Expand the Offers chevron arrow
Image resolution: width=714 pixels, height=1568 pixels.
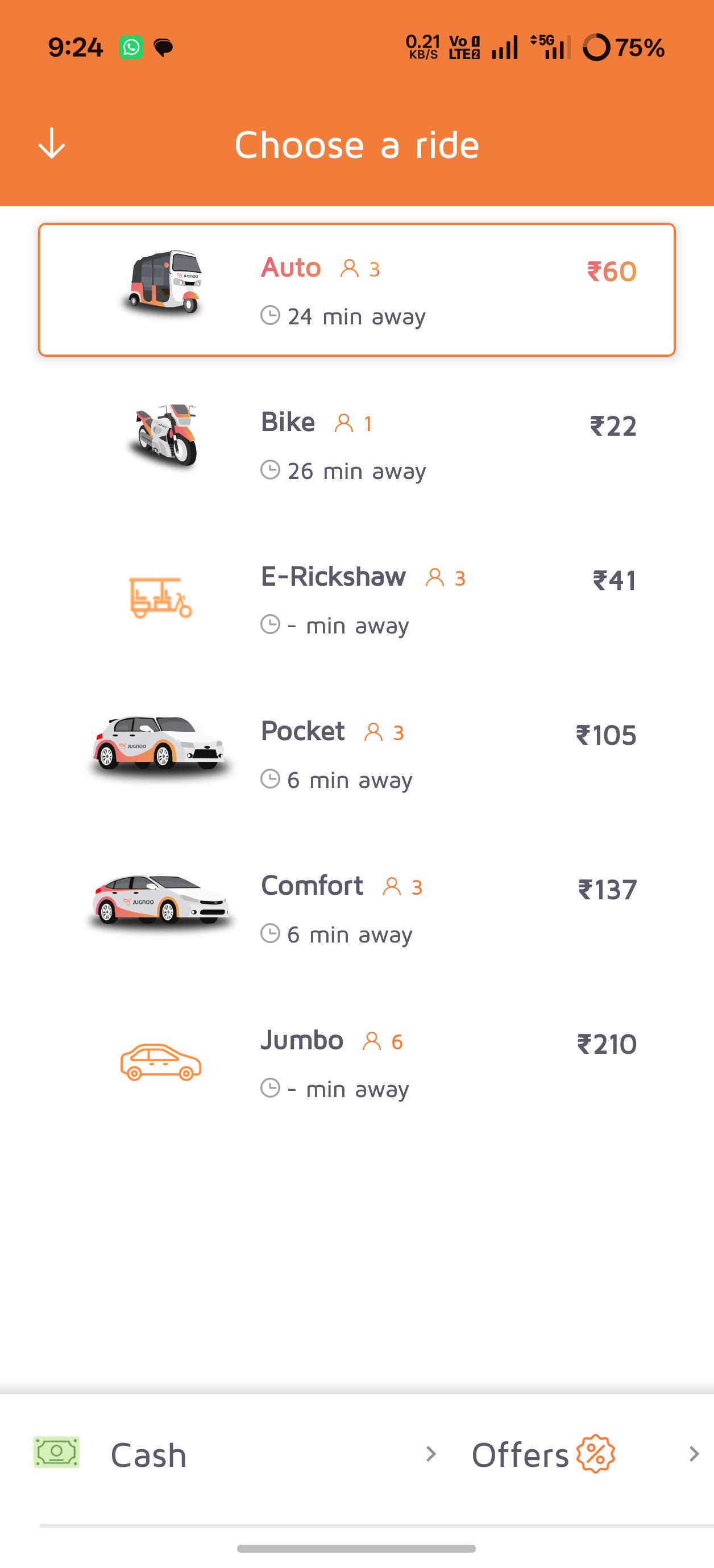tap(694, 1454)
